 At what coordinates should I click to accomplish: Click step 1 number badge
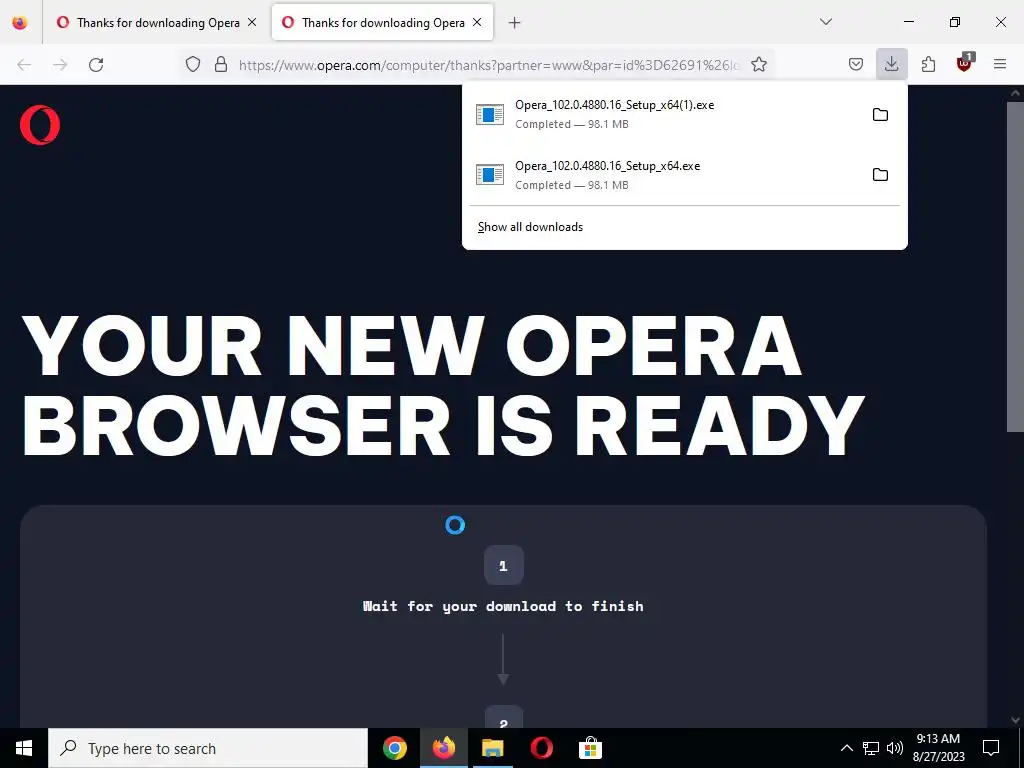tap(504, 566)
